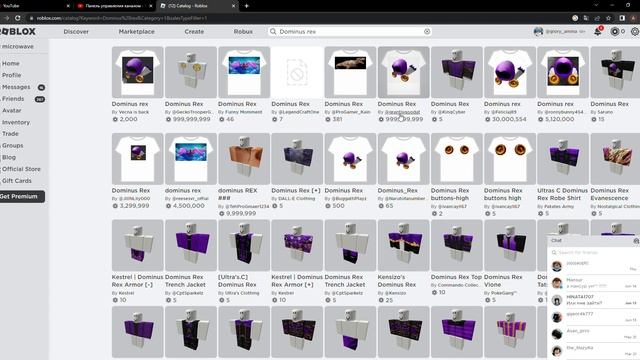640x360 pixels.
Task: Bookmark this page with the star icon
Action: coord(609,18)
